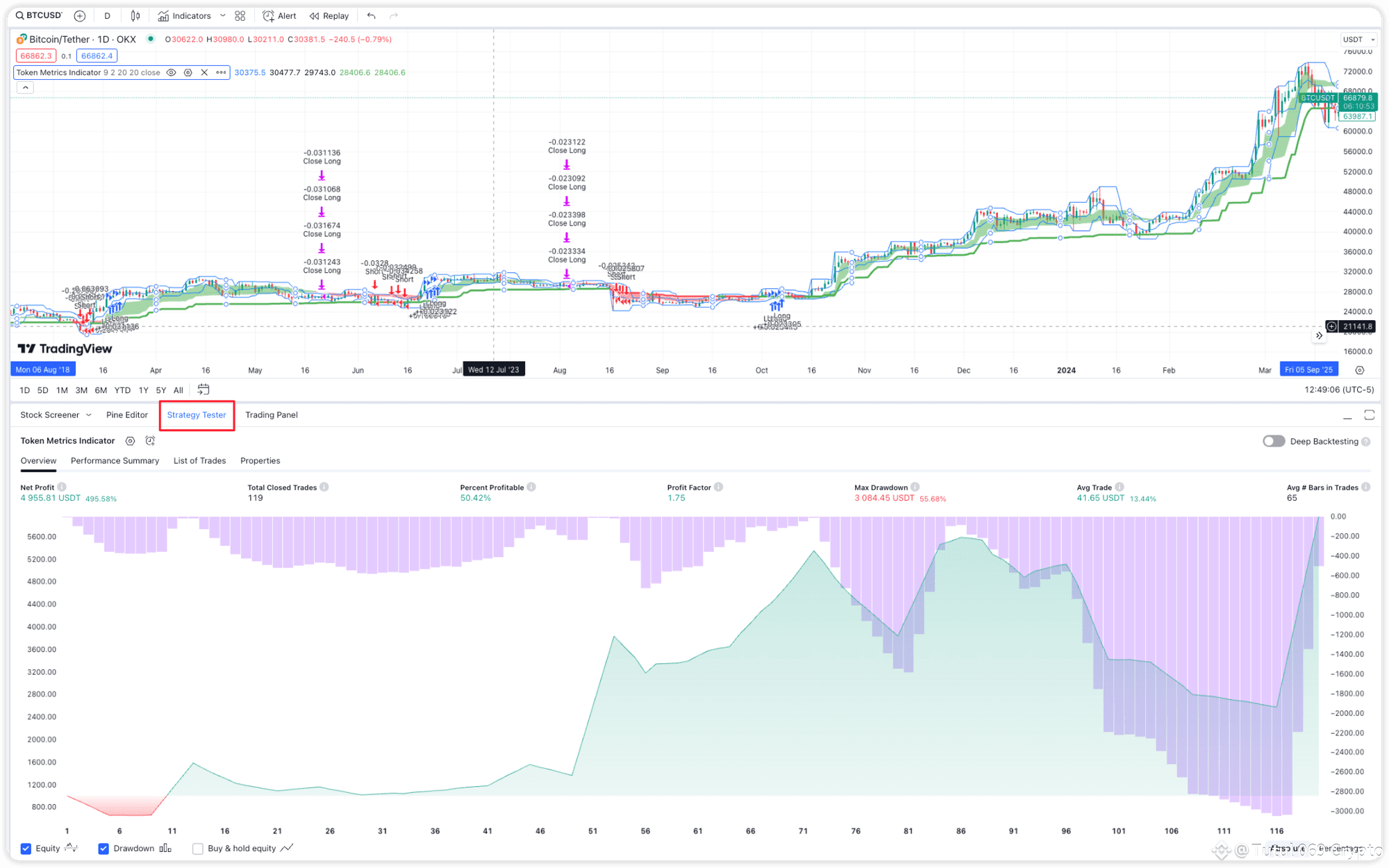Click the undo arrow icon
1389x868 pixels.
(x=372, y=16)
